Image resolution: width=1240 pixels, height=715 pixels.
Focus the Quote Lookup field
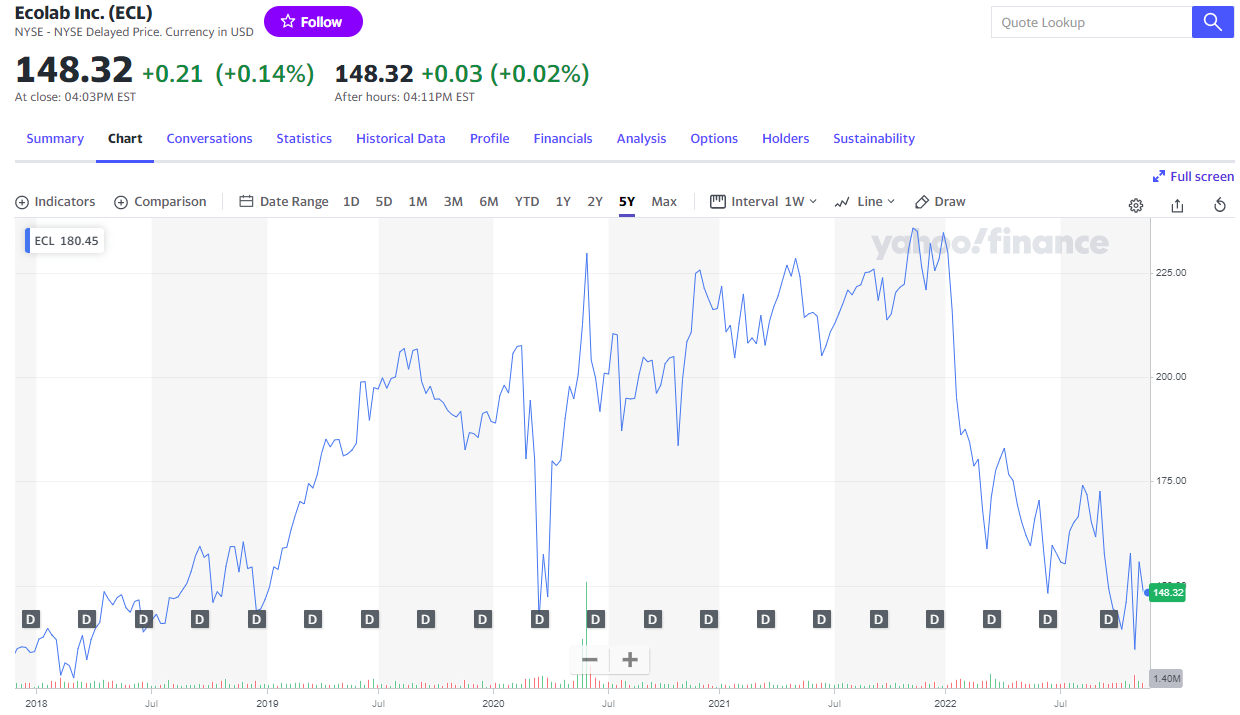(x=1091, y=22)
